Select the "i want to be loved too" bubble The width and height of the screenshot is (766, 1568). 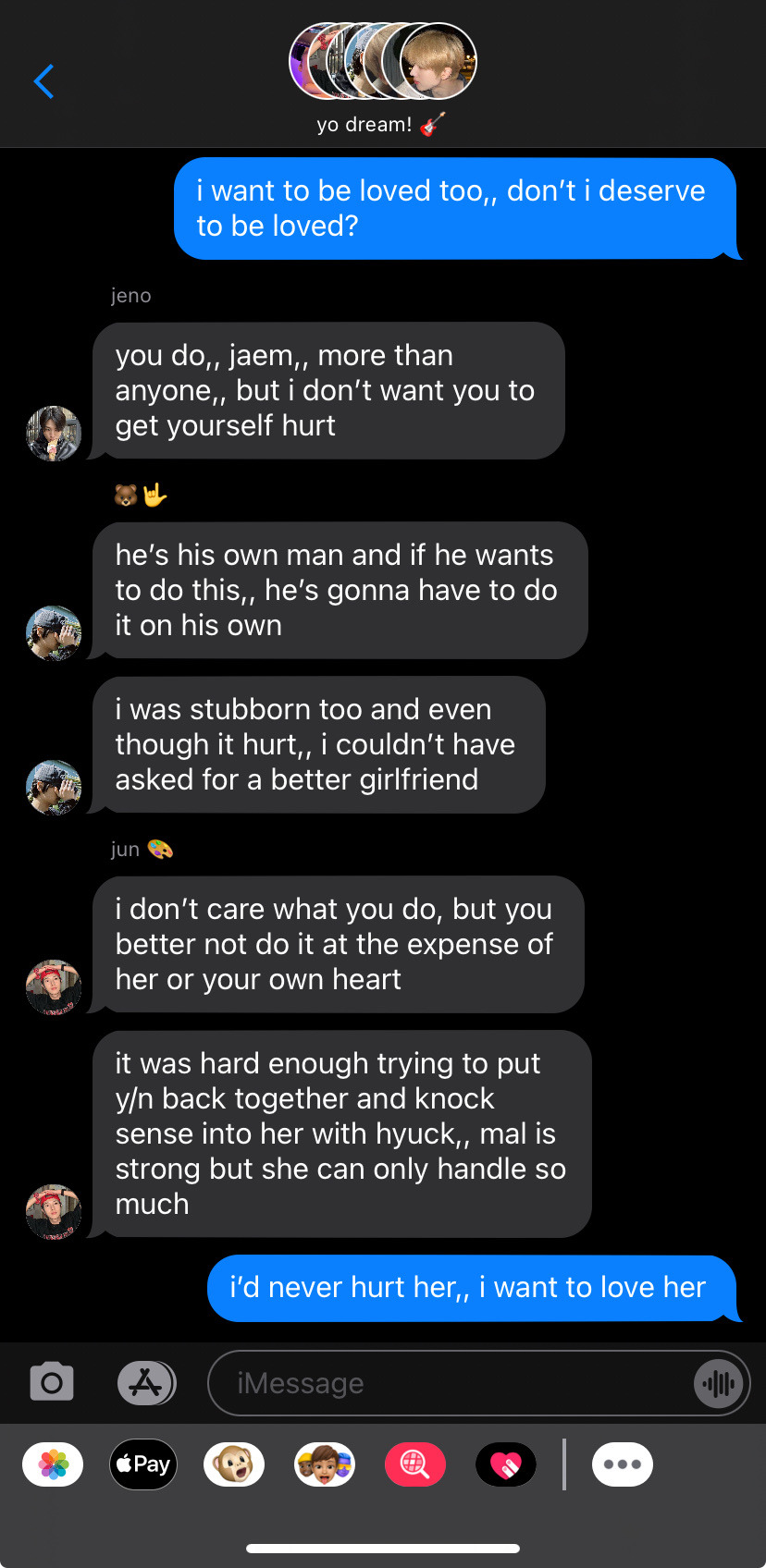pos(456,208)
